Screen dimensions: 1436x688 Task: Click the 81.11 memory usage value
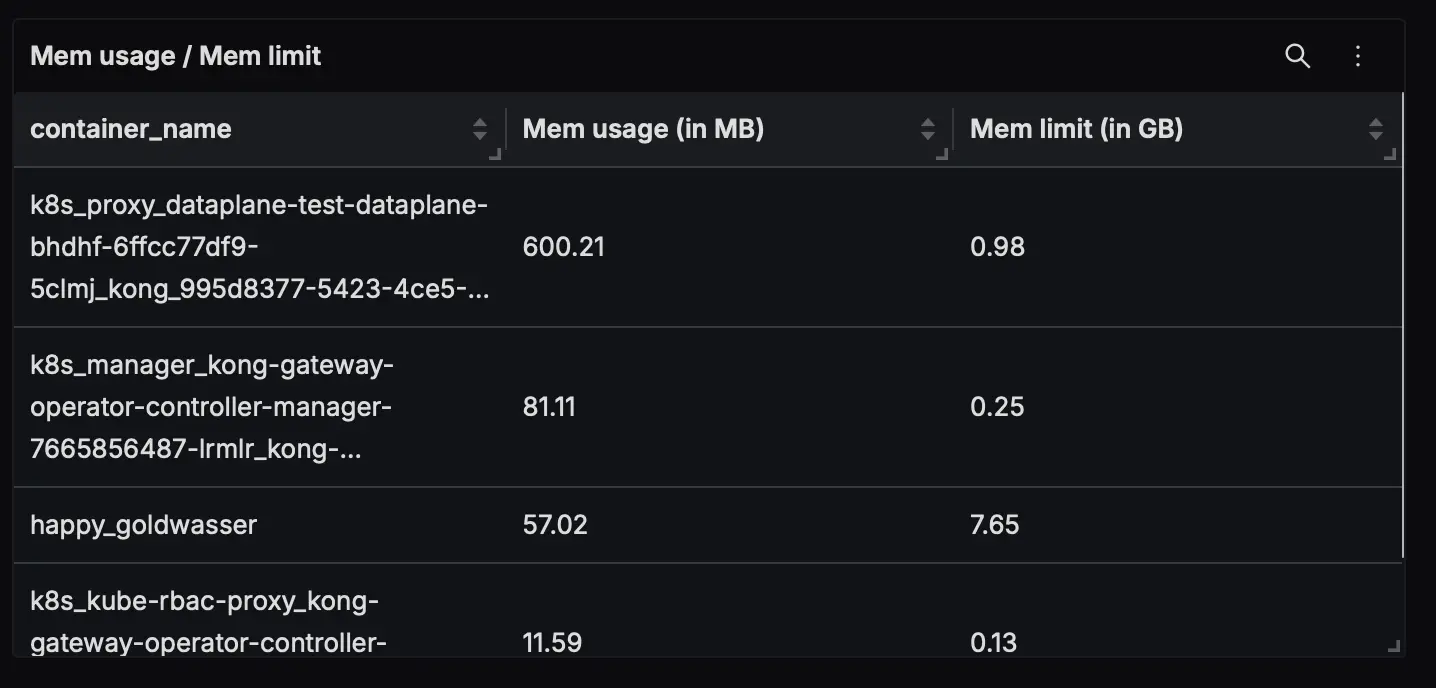pyautogui.click(x=549, y=407)
